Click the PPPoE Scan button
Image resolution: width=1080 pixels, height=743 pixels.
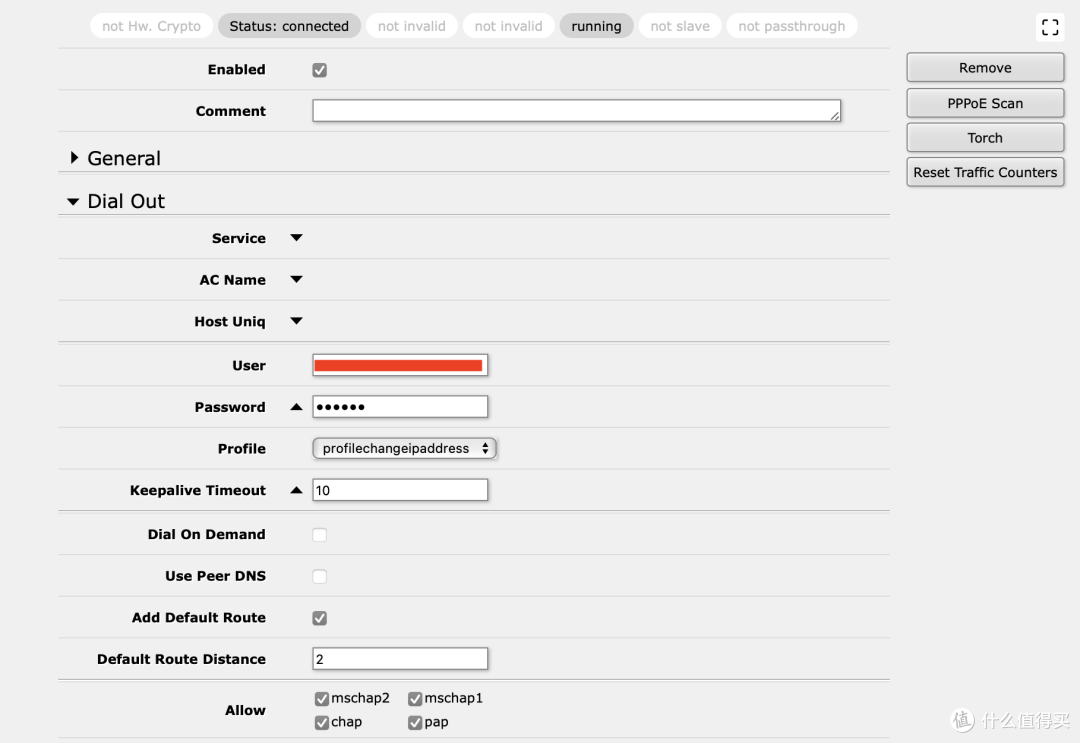985,103
